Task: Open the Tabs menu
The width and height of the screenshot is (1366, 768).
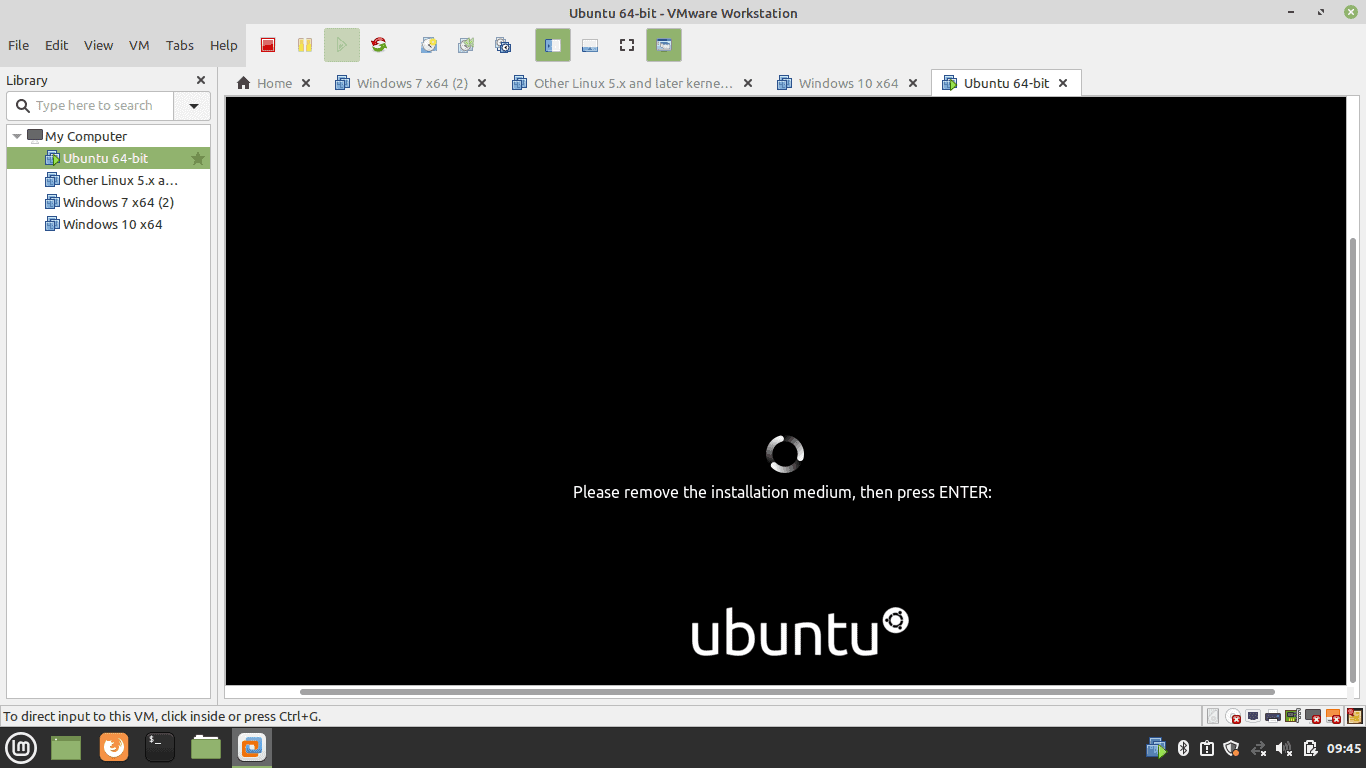Action: (180, 45)
